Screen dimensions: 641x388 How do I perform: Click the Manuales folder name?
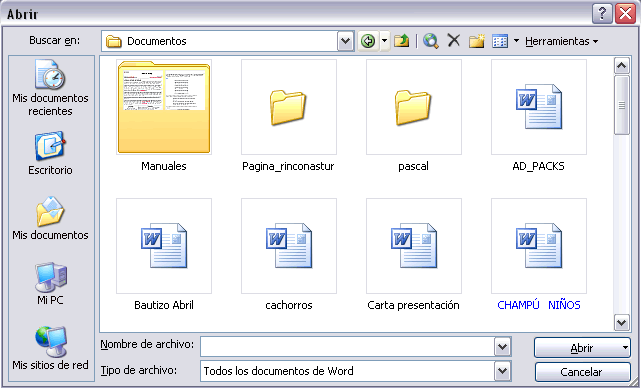point(164,166)
